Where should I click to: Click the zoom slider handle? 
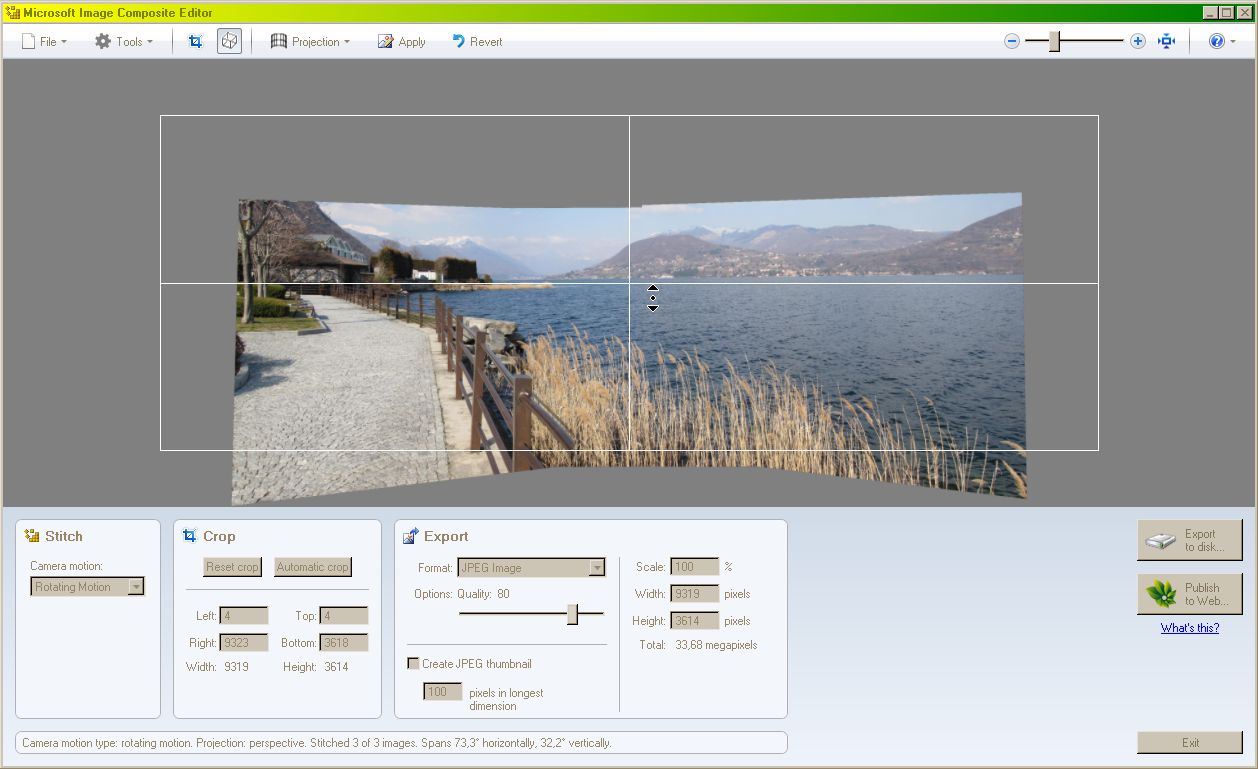pos(1054,41)
